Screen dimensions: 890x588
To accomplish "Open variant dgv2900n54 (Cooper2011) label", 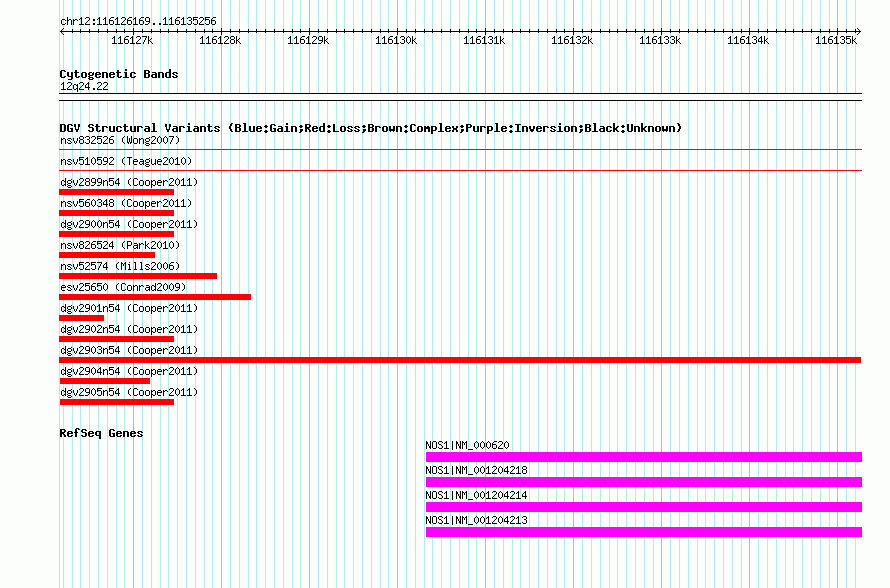I will (x=129, y=224).
